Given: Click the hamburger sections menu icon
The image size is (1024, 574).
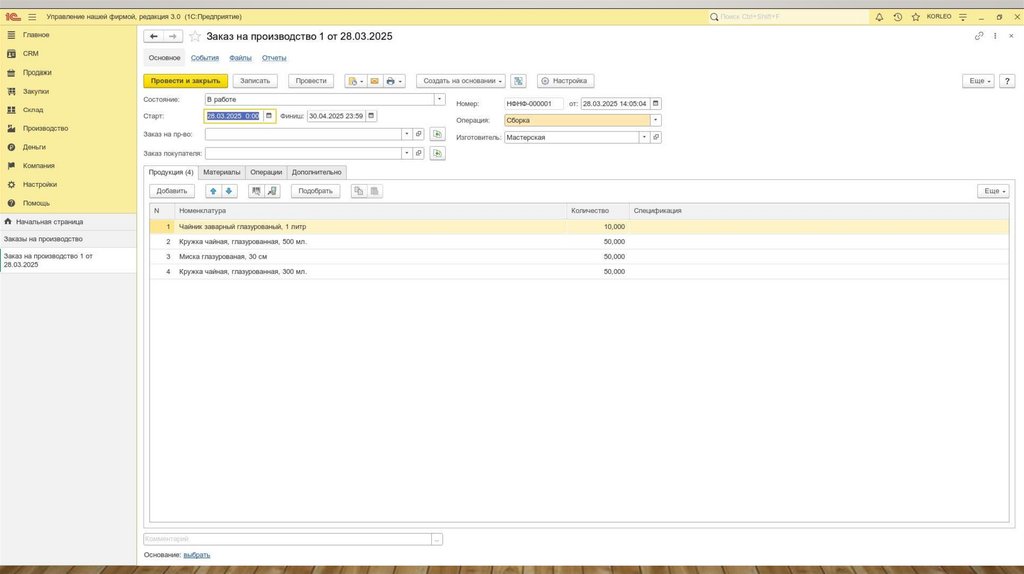Looking at the screenshot, I should click(32, 17).
